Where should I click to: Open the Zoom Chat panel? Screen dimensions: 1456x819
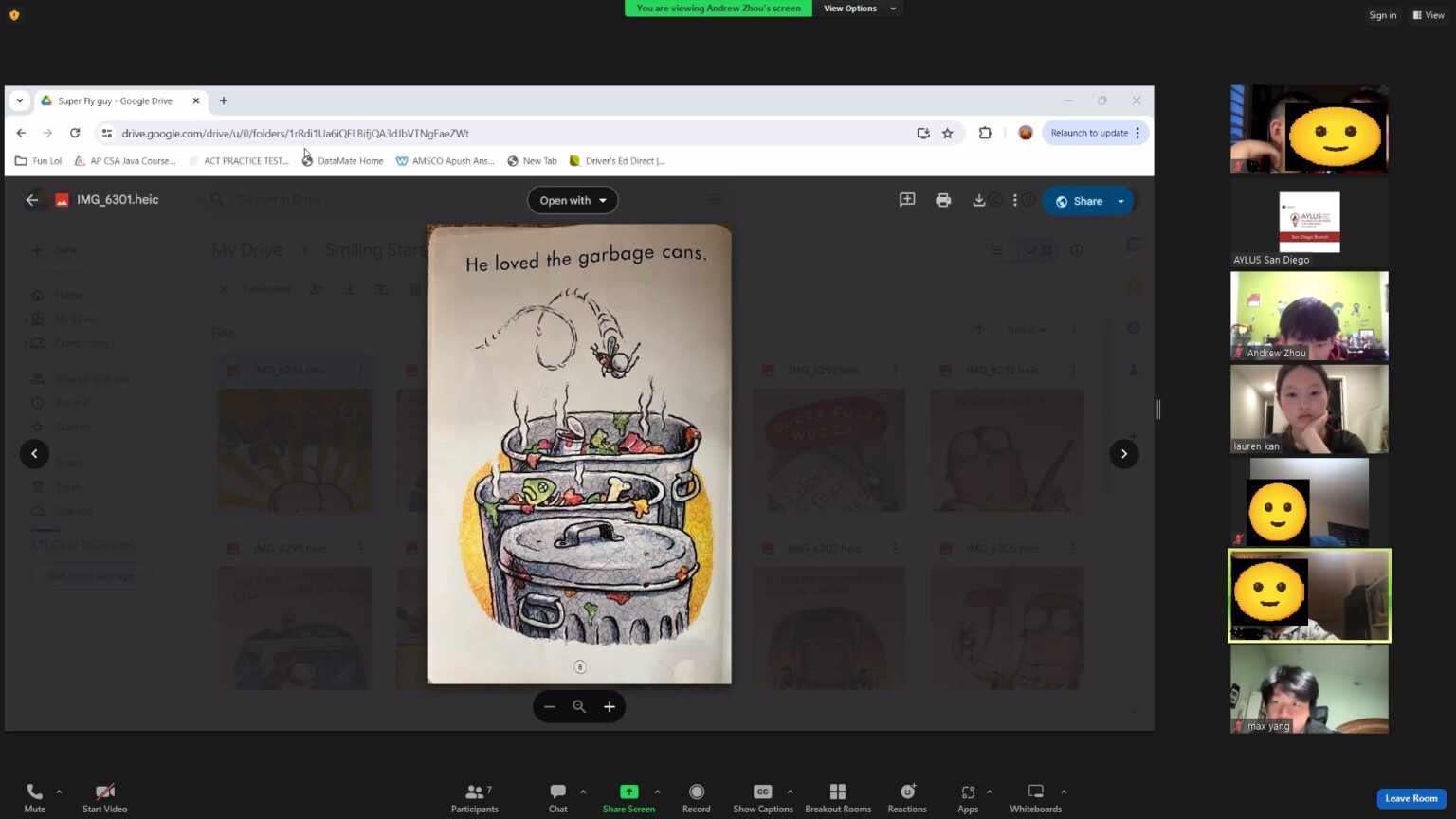click(557, 797)
